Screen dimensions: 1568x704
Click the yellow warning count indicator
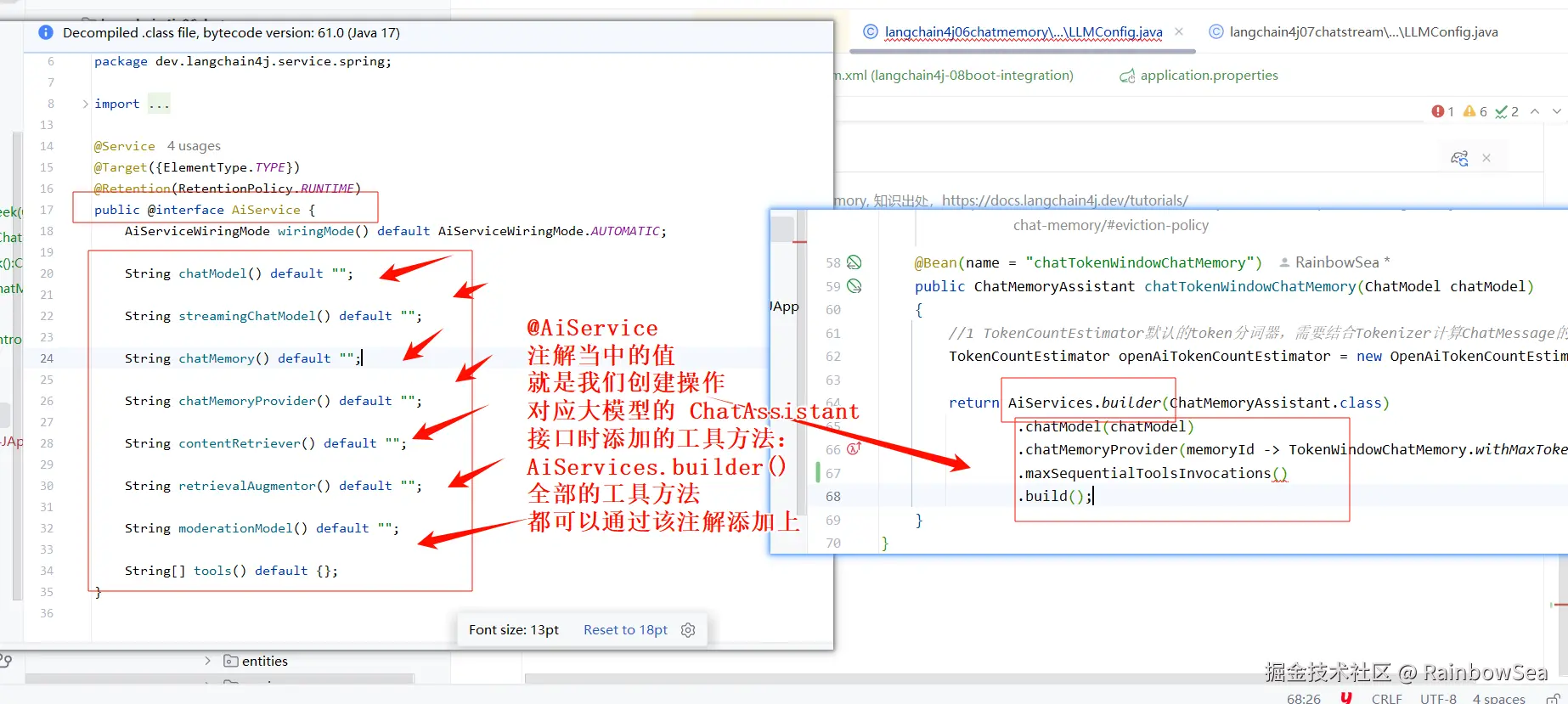point(1475,111)
